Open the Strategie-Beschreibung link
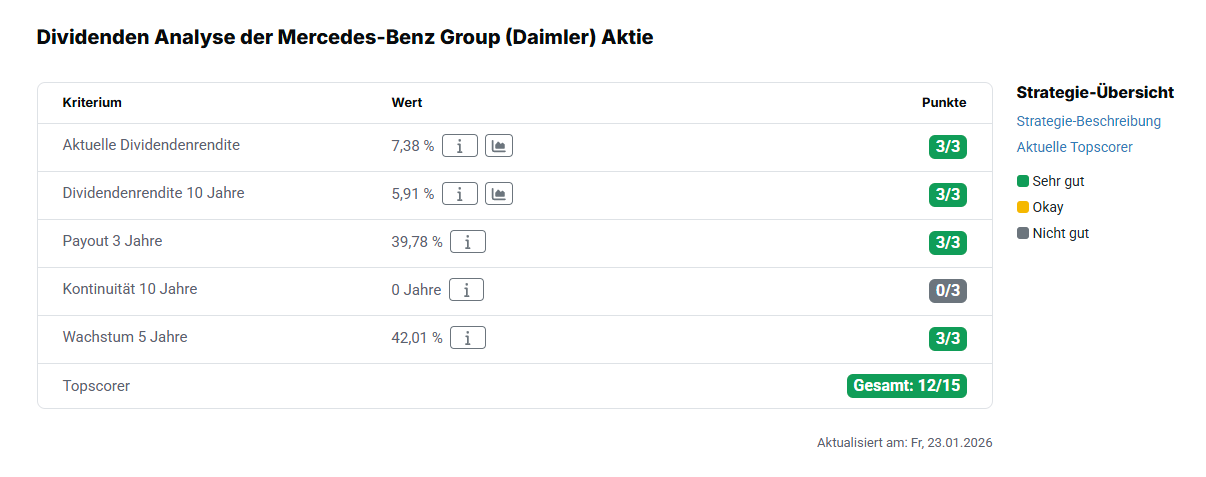1206x477 pixels. pos(1088,121)
